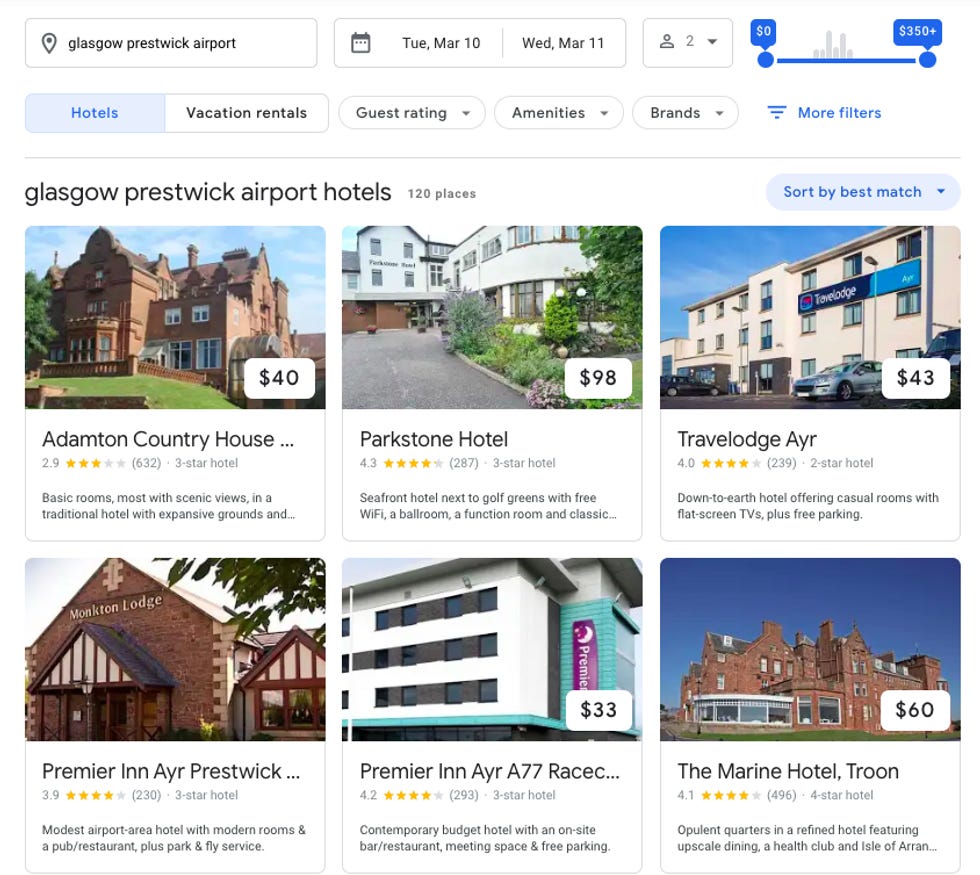The width and height of the screenshot is (980, 875).
Task: Click the (239) review count
Action: tap(782, 463)
